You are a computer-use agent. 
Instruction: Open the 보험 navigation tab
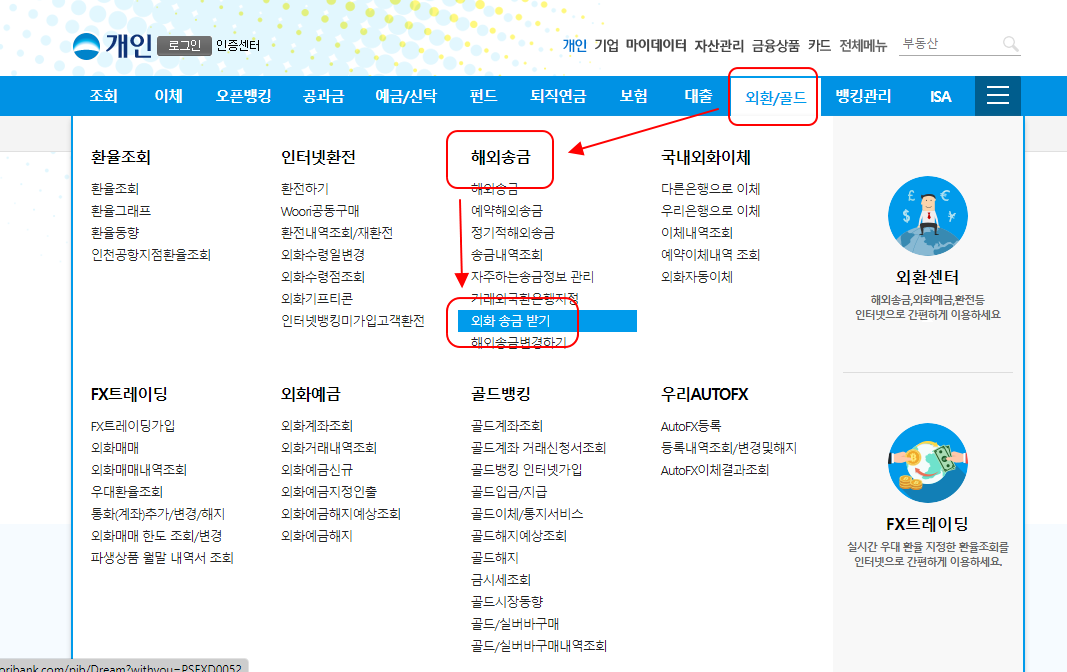point(634,96)
